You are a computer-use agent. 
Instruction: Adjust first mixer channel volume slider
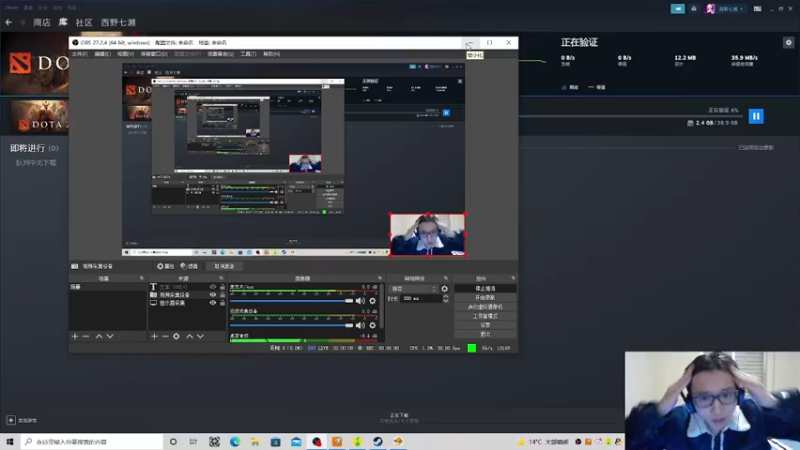tap(291, 301)
